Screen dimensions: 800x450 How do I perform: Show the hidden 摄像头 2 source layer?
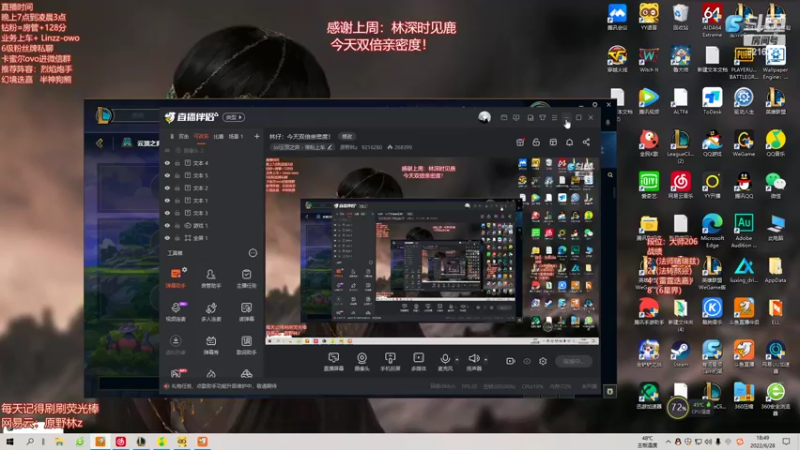tap(167, 151)
